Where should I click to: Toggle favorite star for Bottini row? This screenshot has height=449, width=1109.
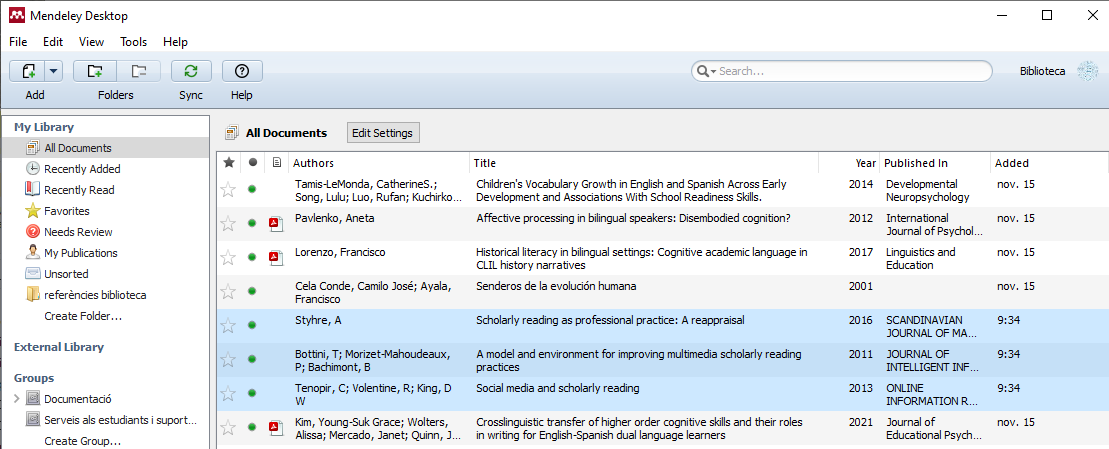228,360
